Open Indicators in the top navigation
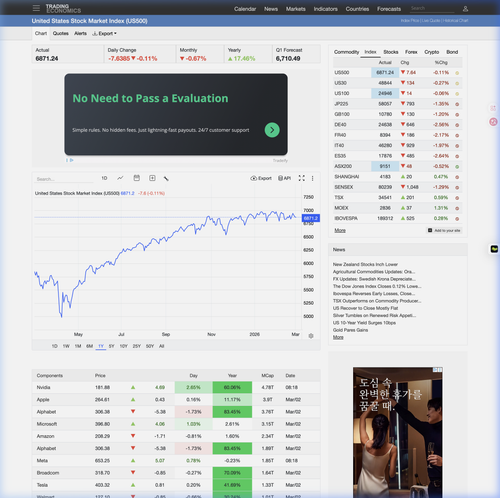 point(326,9)
